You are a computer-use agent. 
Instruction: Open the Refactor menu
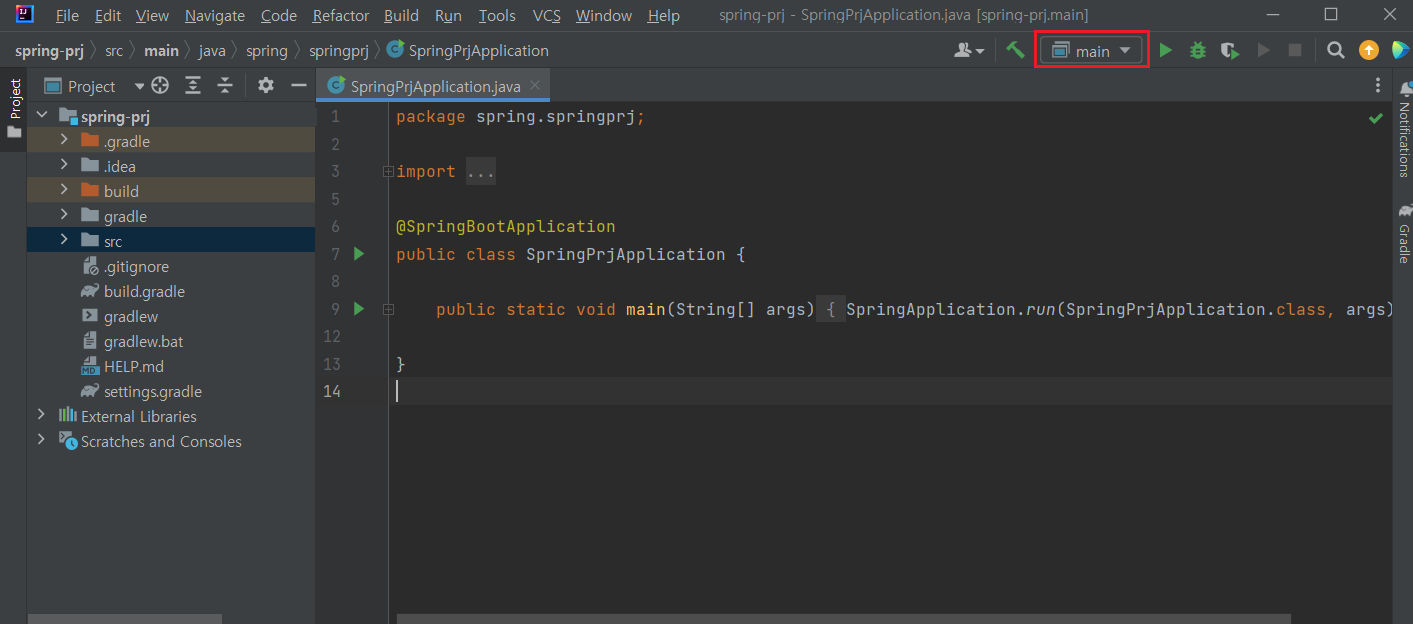341,16
